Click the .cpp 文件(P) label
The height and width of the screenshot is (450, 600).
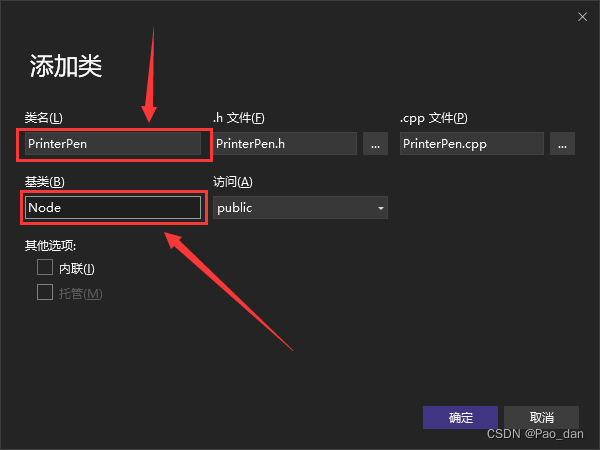pyautogui.click(x=434, y=118)
